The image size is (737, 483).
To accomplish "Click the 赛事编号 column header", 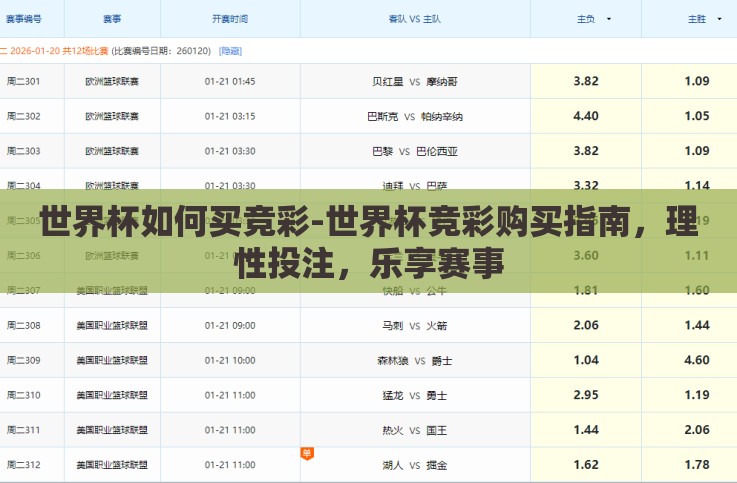I will (x=24, y=19).
